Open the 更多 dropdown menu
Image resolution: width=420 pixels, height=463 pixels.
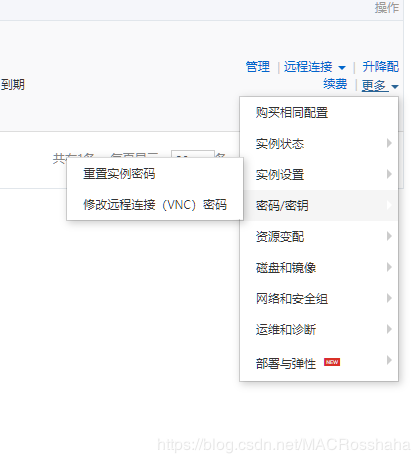pyautogui.click(x=380, y=86)
